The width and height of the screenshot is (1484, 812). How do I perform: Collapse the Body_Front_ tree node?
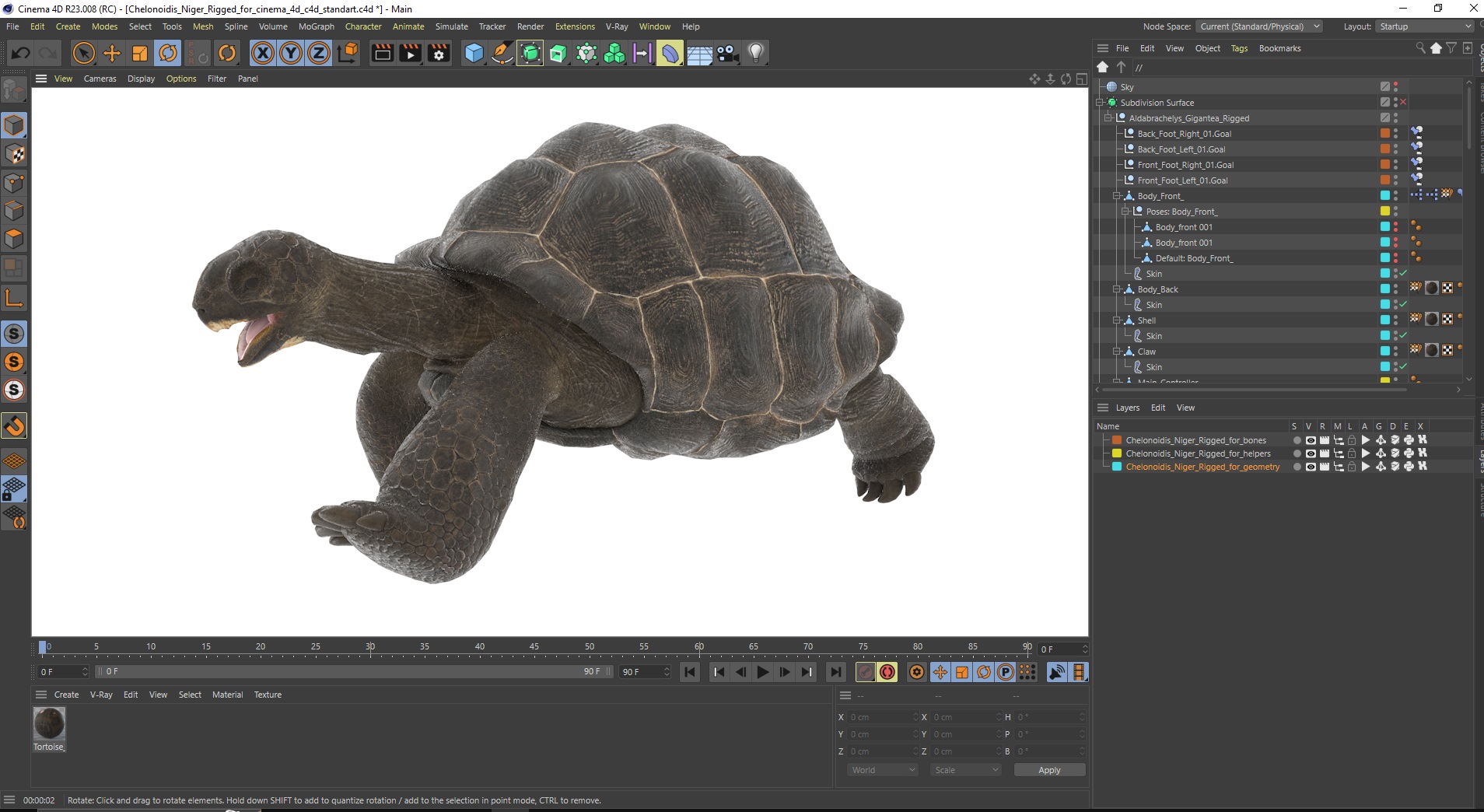[1117, 196]
